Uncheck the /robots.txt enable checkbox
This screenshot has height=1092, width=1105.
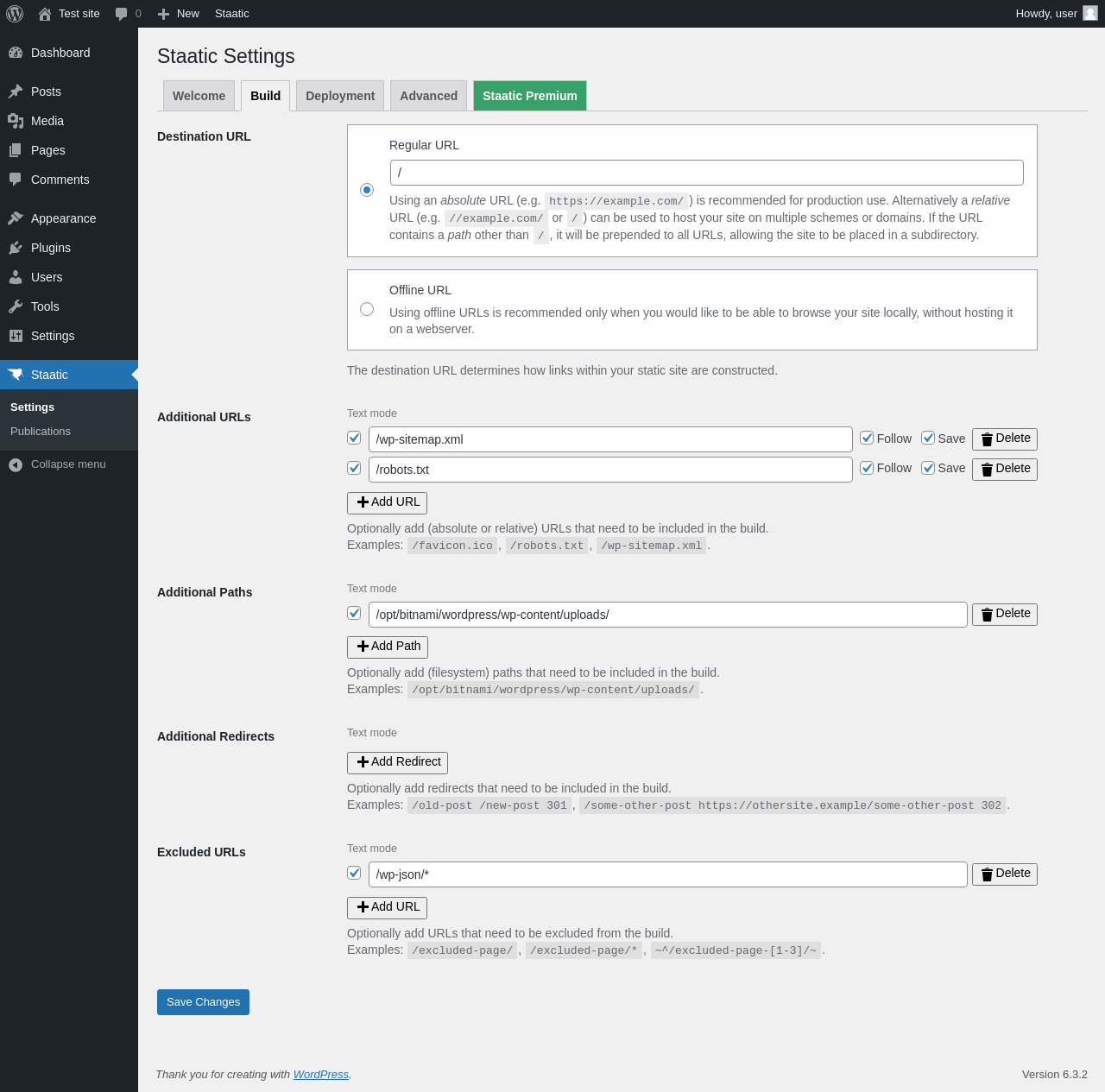354,468
